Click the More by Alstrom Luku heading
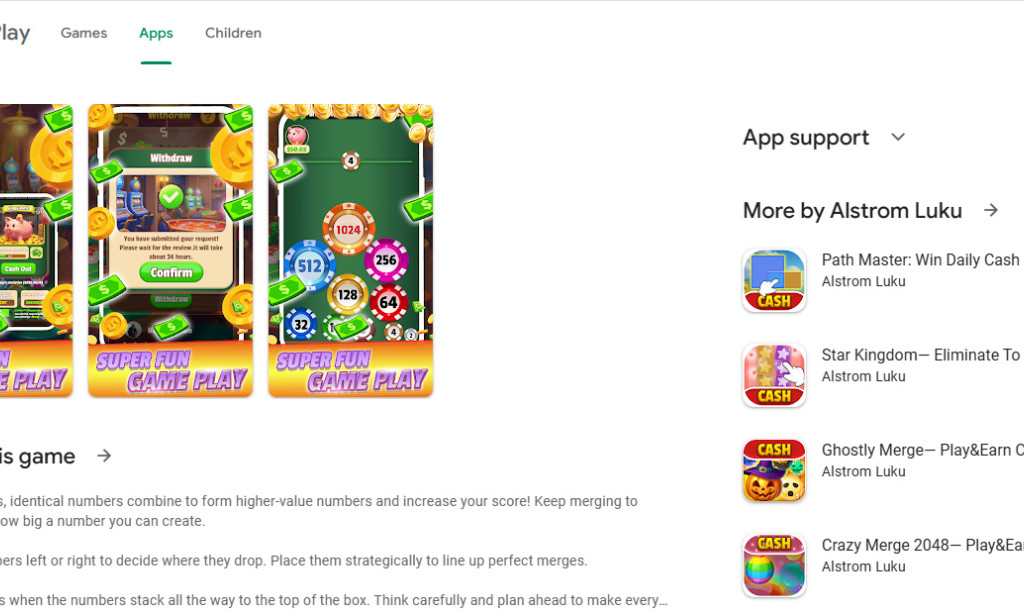Viewport: 1024px width, 615px height. pyautogui.click(x=852, y=210)
